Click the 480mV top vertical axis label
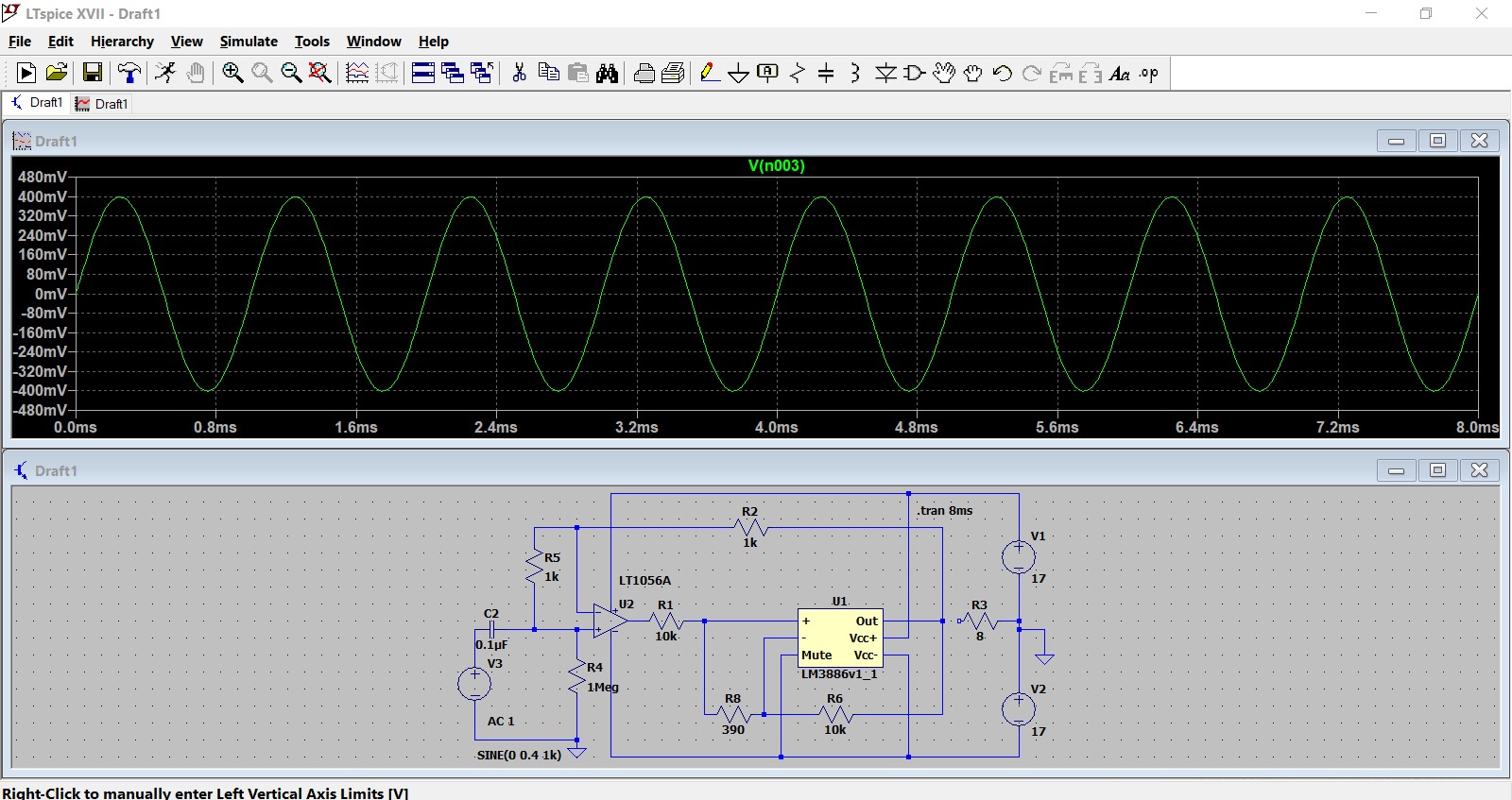 point(43,177)
